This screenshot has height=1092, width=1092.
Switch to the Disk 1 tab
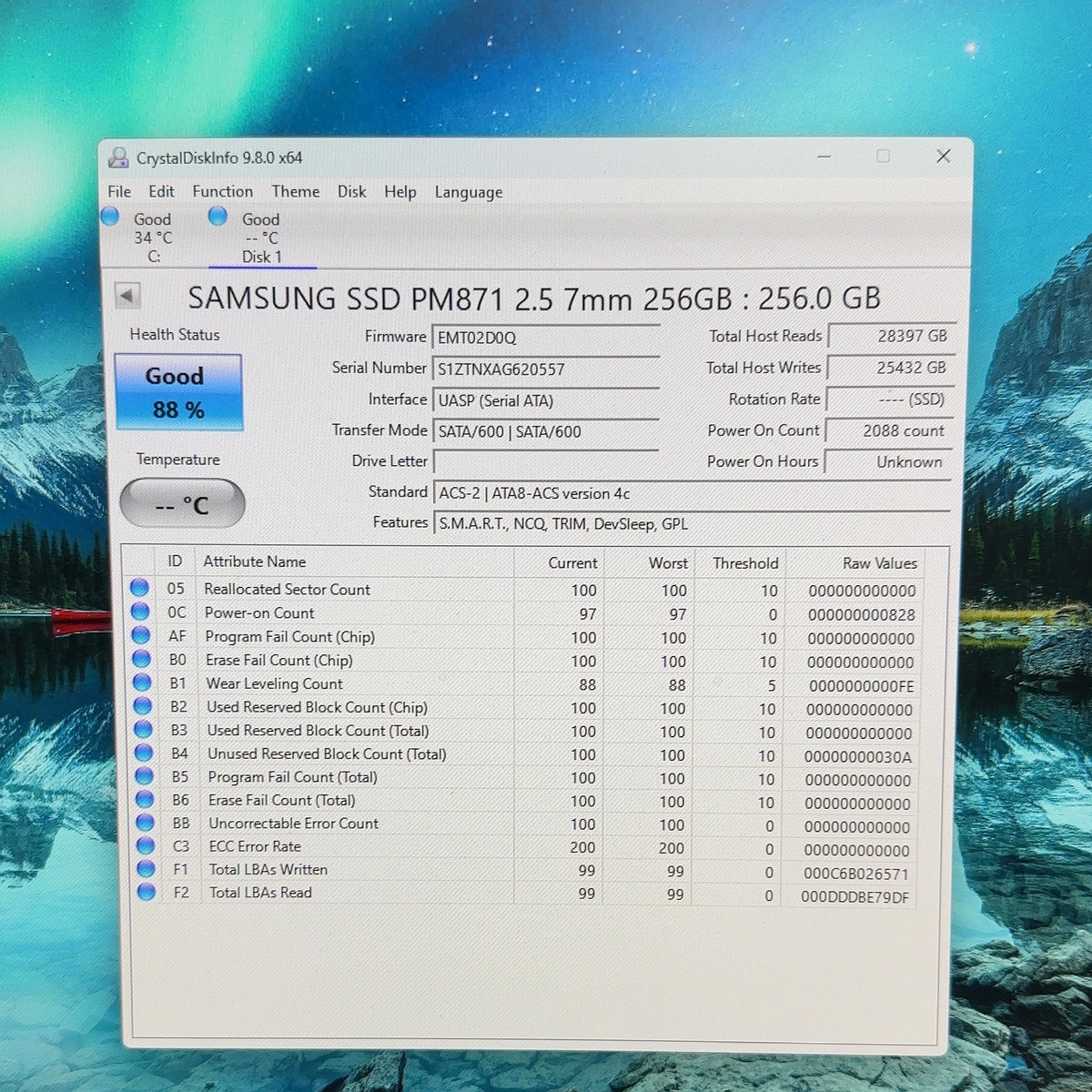[261, 238]
